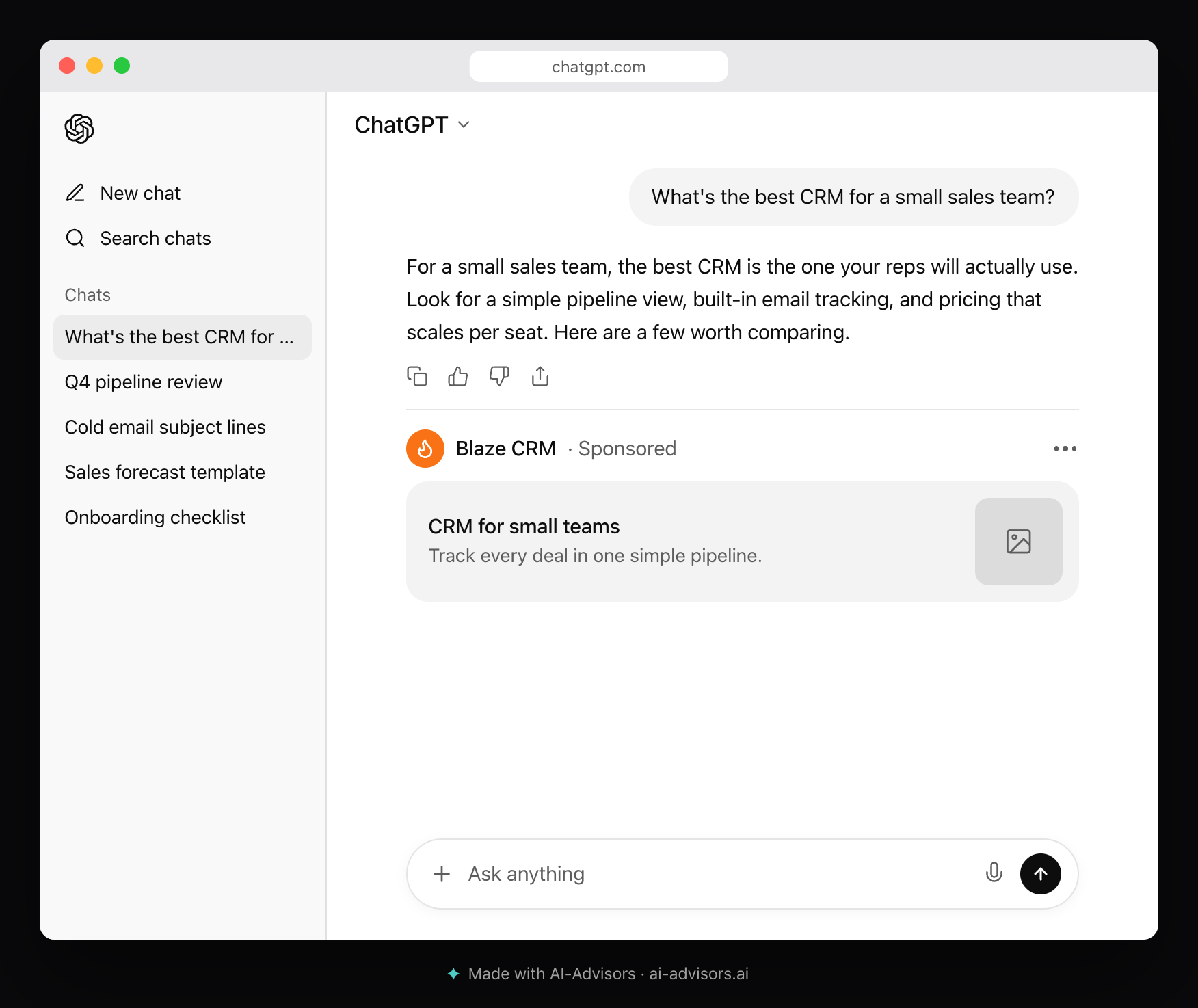Send the message with arrow button
Image resolution: width=1198 pixels, height=1008 pixels.
pyautogui.click(x=1041, y=874)
